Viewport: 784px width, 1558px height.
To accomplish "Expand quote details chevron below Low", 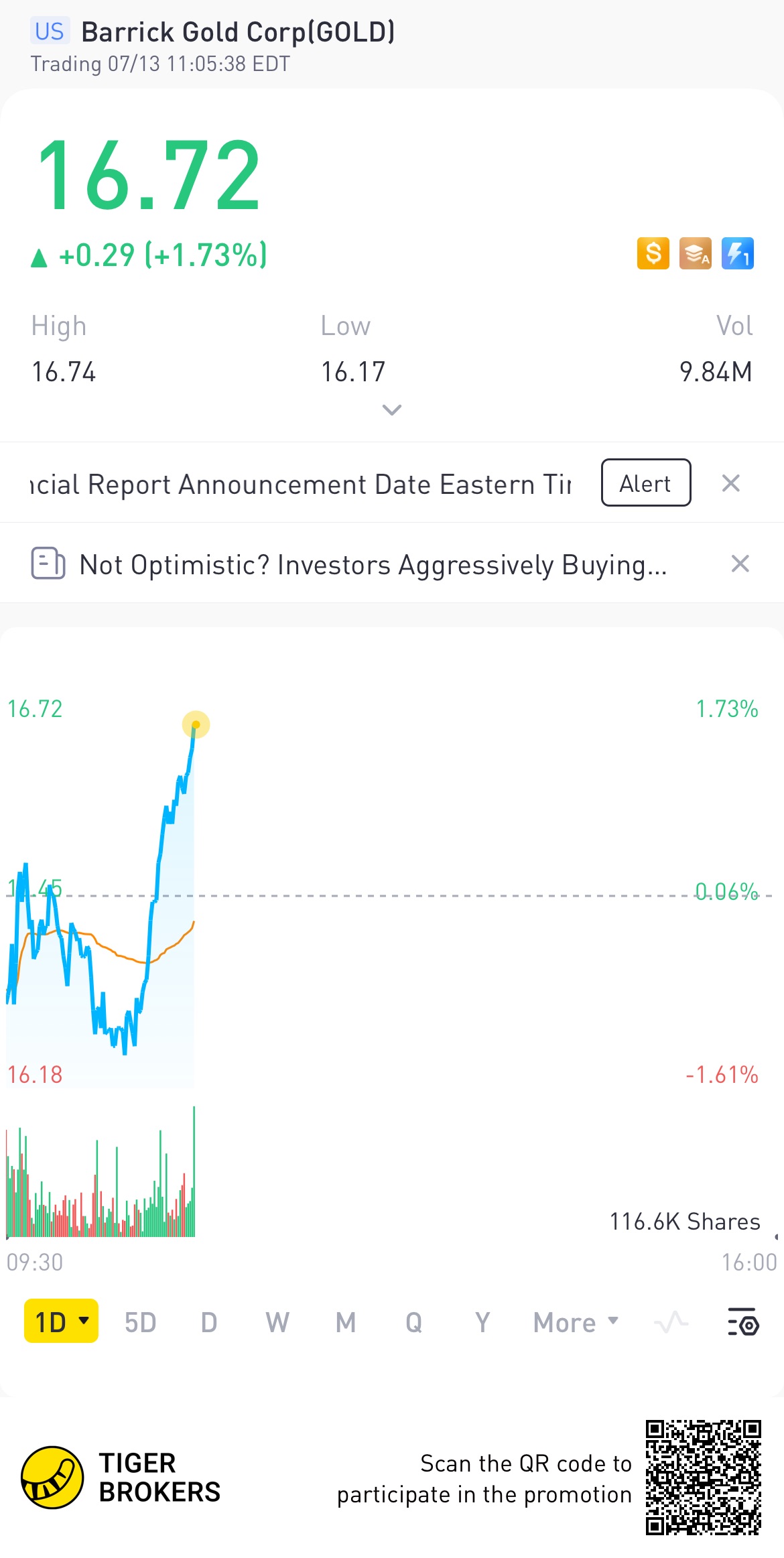I will [x=391, y=409].
